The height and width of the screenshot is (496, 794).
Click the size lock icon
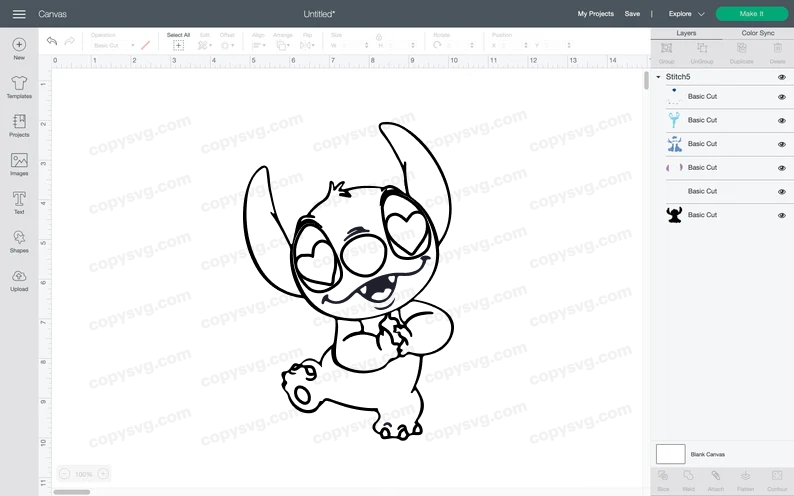coord(379,37)
